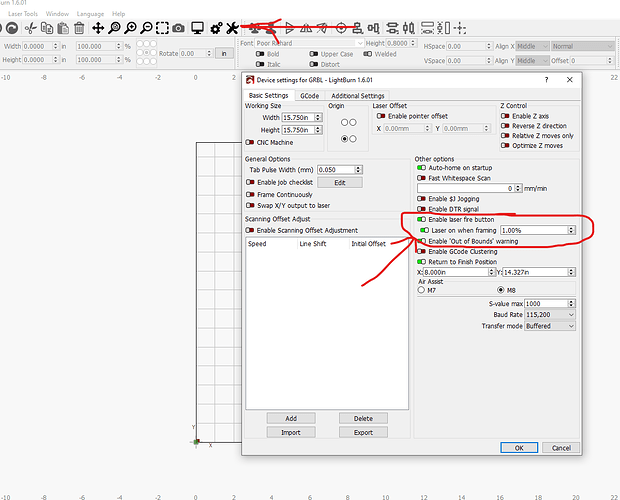The width and height of the screenshot is (620, 500).
Task: Click the Align bottom edges toolbar icon
Action: (357, 28)
